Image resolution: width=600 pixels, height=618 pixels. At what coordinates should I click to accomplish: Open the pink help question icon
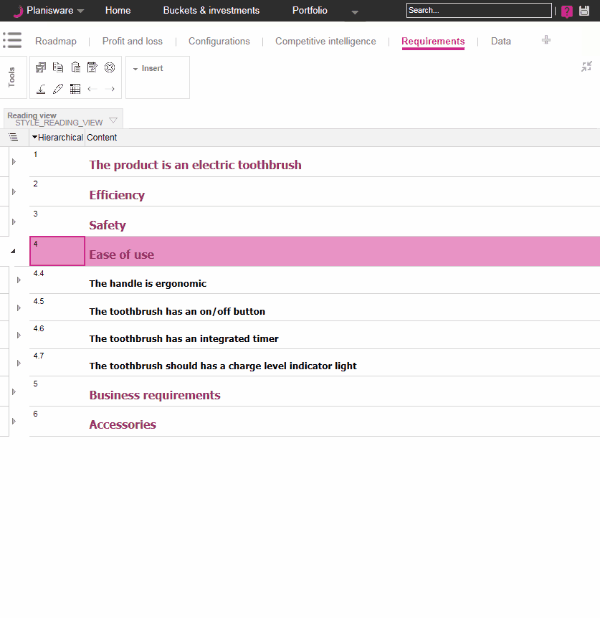coord(567,11)
